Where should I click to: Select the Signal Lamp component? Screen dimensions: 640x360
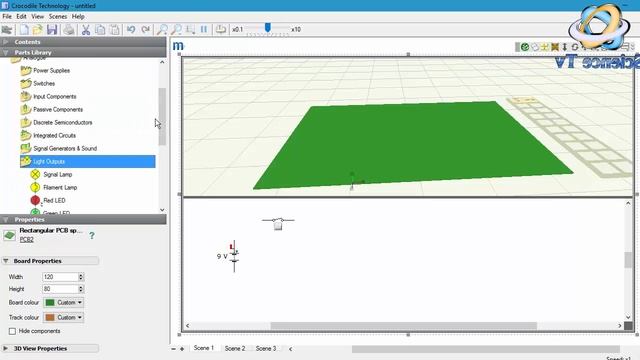pyautogui.click(x=58, y=174)
